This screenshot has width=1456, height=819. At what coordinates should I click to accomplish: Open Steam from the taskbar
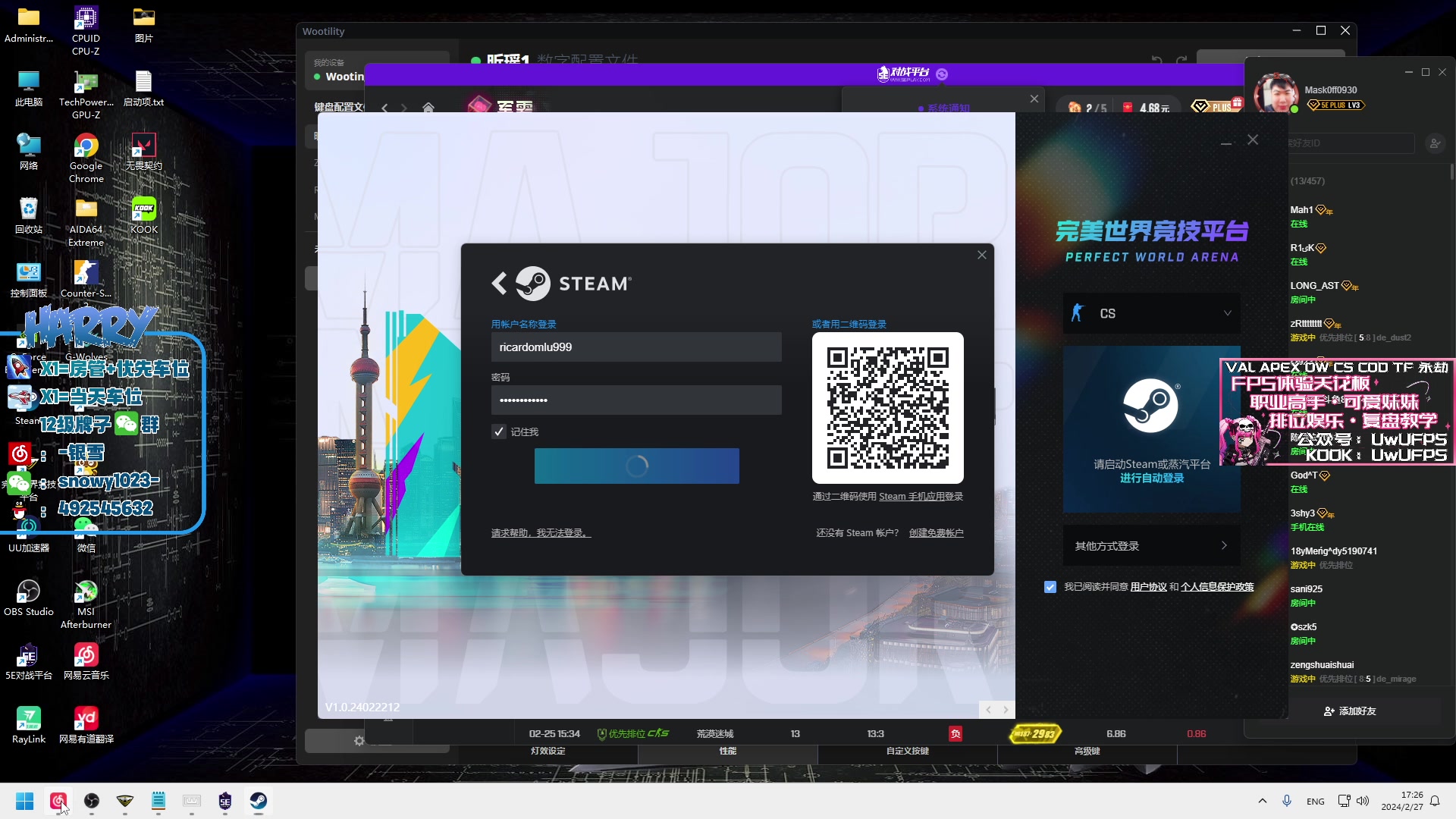click(x=259, y=801)
